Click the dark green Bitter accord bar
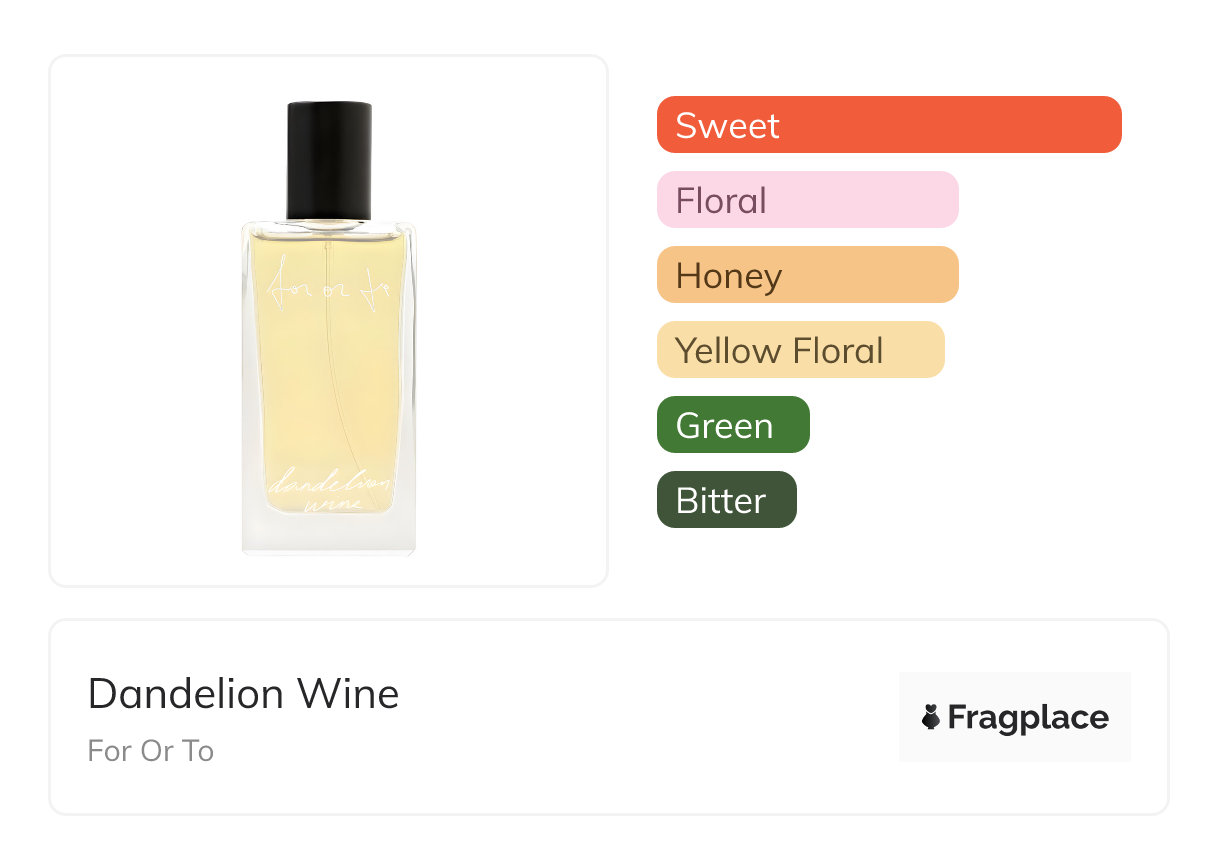This screenshot has height=864, width=1218. tap(726, 500)
